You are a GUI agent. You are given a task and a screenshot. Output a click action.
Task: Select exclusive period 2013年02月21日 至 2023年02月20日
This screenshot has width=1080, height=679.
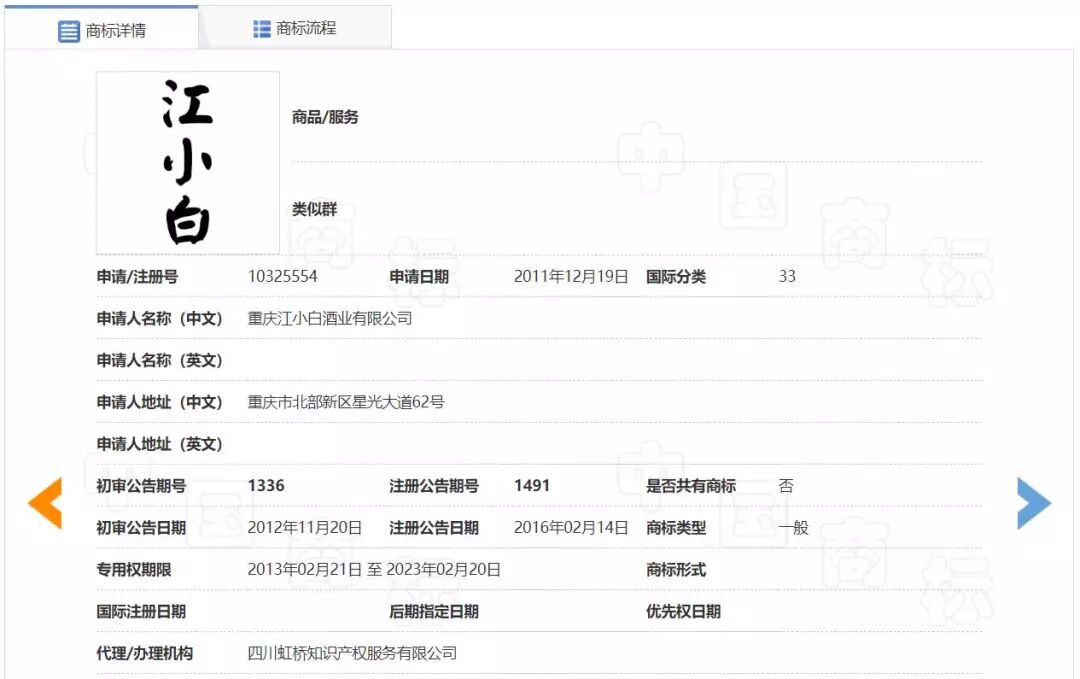[374, 570]
